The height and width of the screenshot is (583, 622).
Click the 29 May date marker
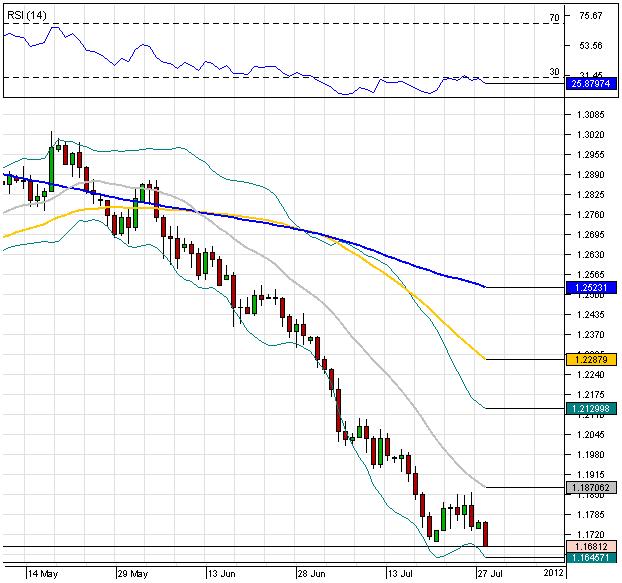[x=132, y=573]
